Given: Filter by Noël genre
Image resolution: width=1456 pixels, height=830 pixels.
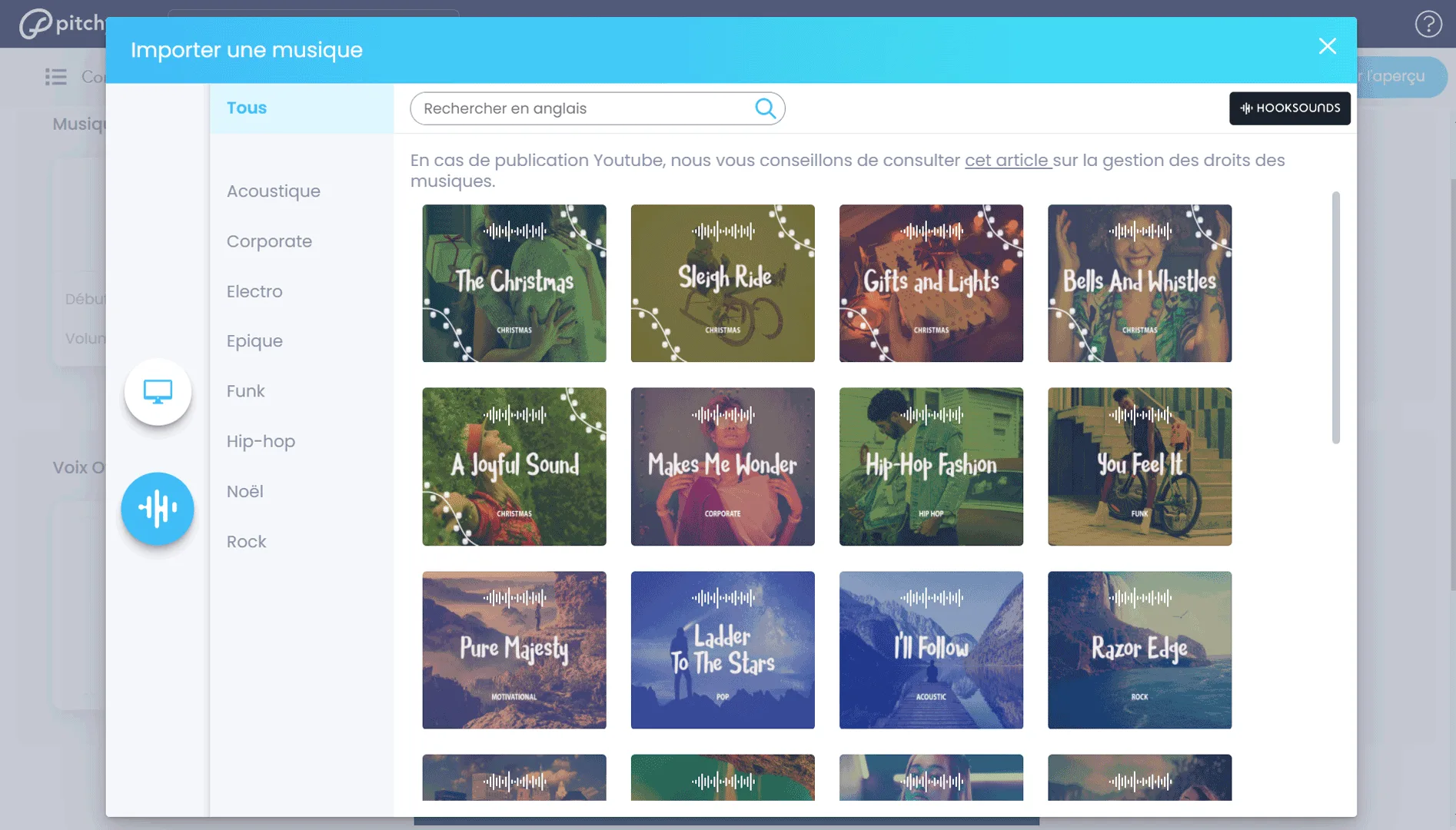Looking at the screenshot, I should (244, 491).
